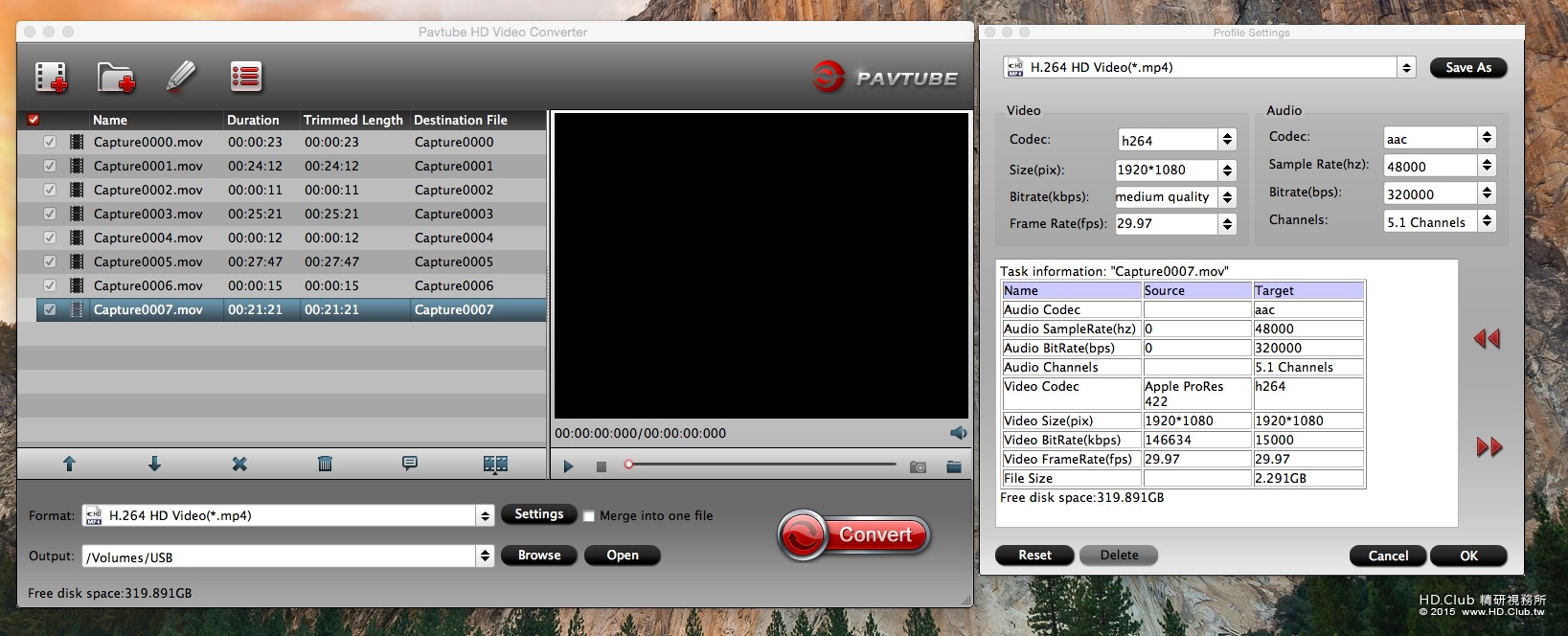Mute the preview with speaker icon

(x=958, y=433)
